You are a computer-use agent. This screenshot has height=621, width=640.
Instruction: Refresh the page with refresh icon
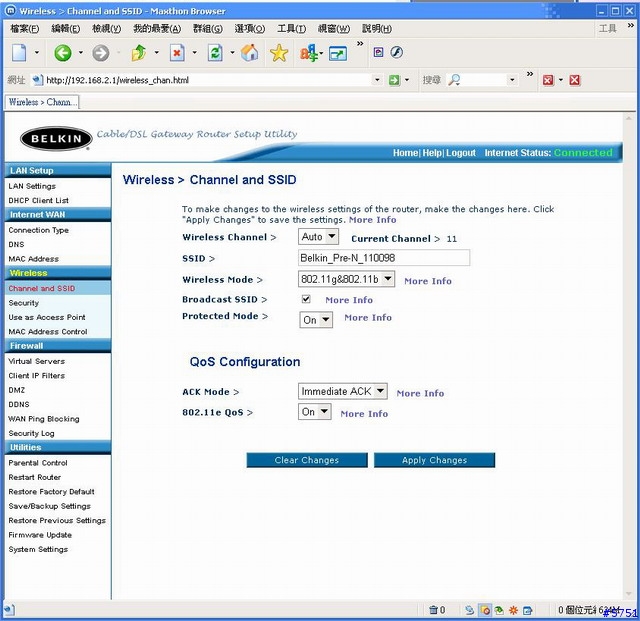point(215,53)
